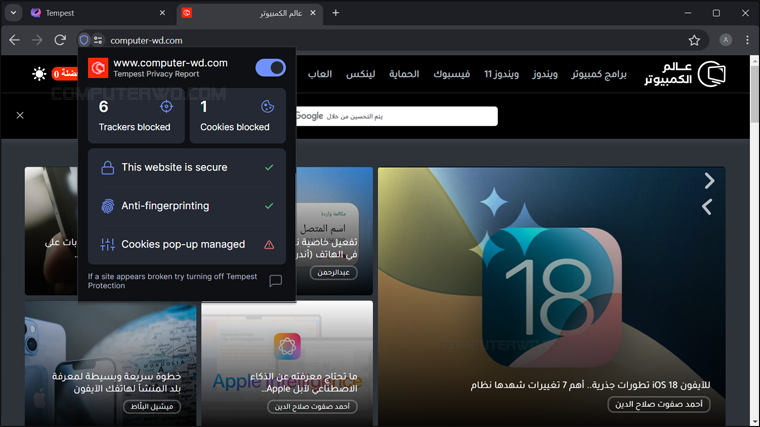Go to next slide with right chevron
This screenshot has width=760, height=427.
(x=709, y=181)
